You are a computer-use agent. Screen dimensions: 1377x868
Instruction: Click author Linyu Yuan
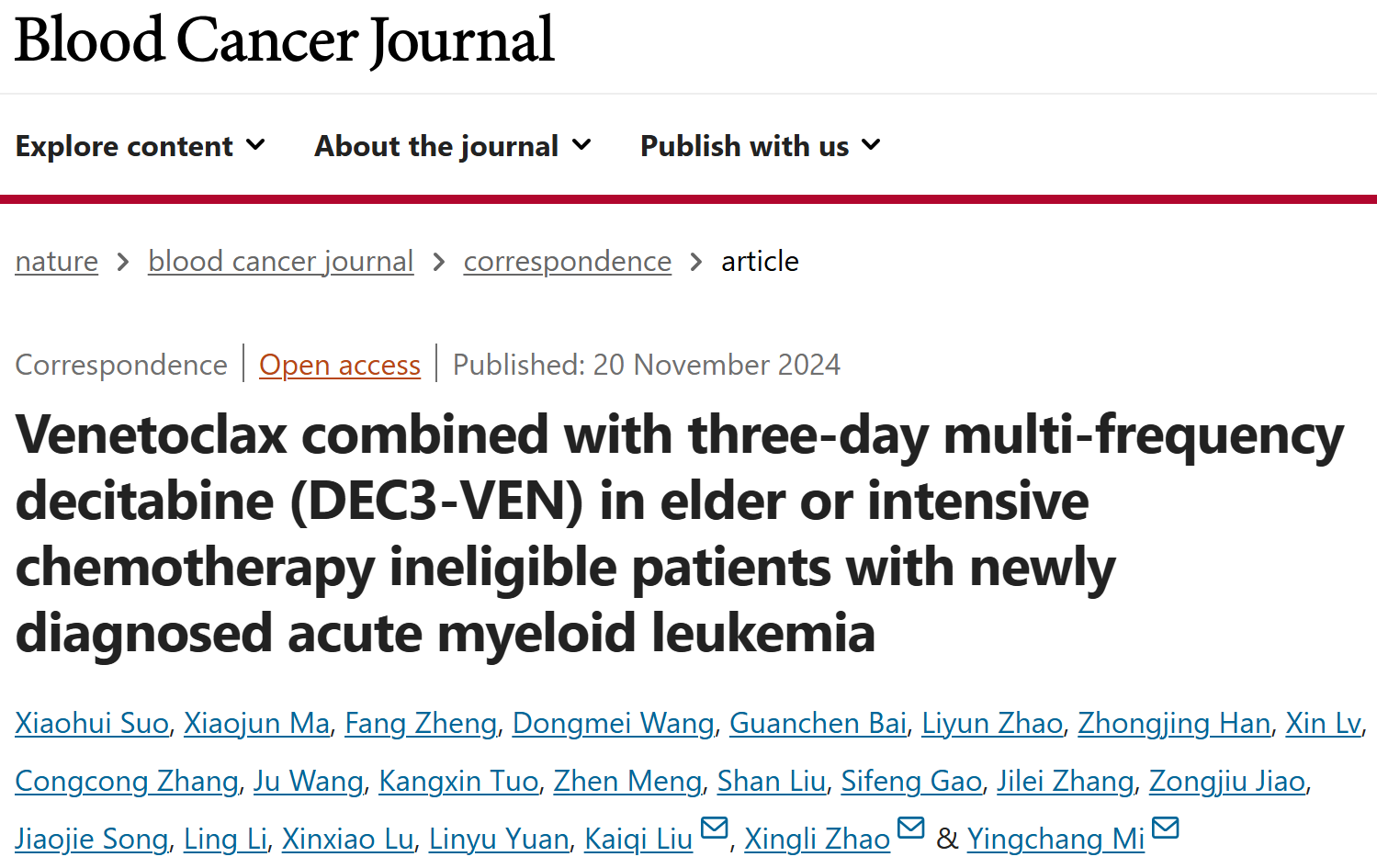[499, 840]
